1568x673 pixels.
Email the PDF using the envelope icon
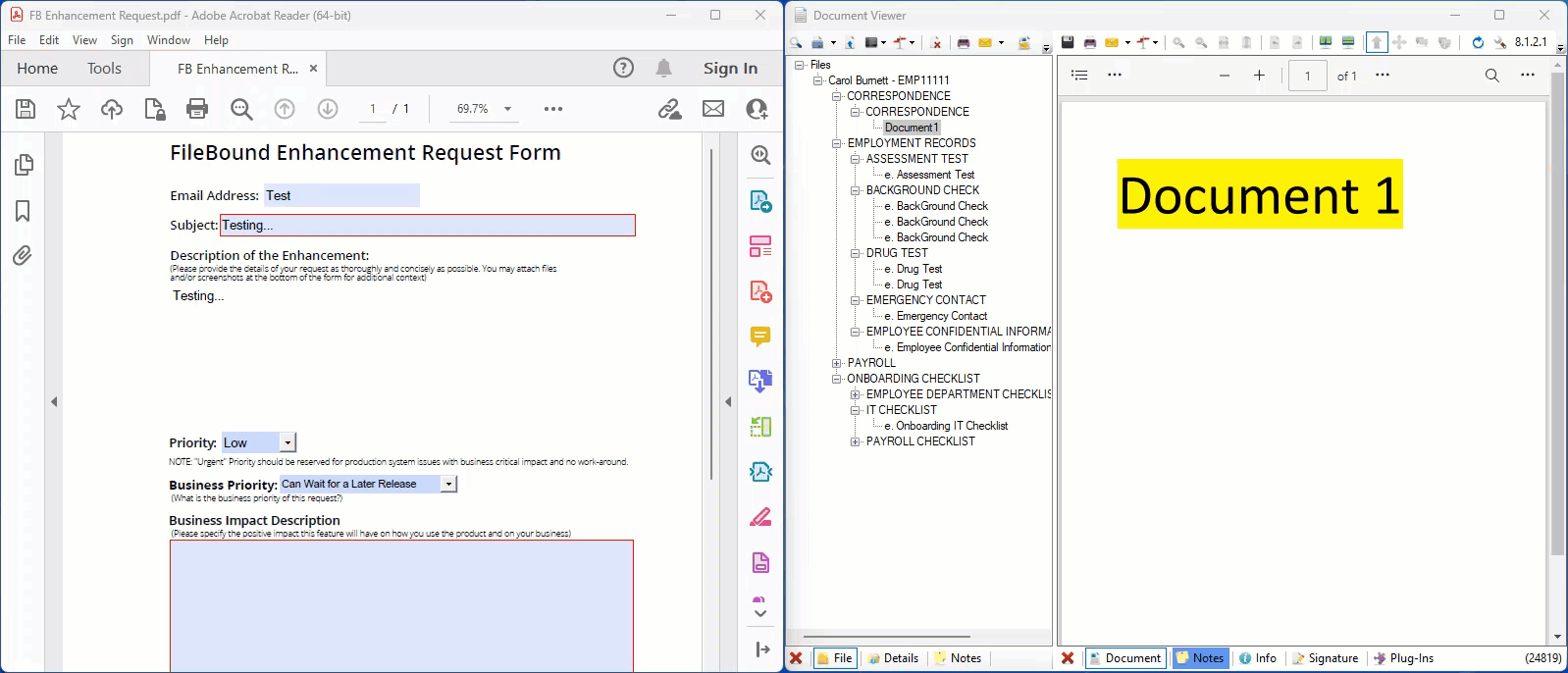point(713,109)
